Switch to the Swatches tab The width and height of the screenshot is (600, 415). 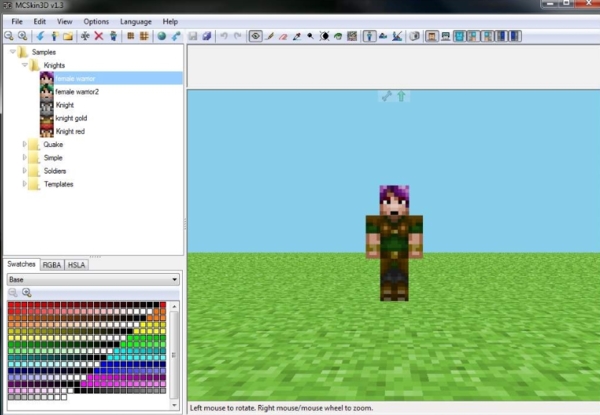[x=21, y=264]
